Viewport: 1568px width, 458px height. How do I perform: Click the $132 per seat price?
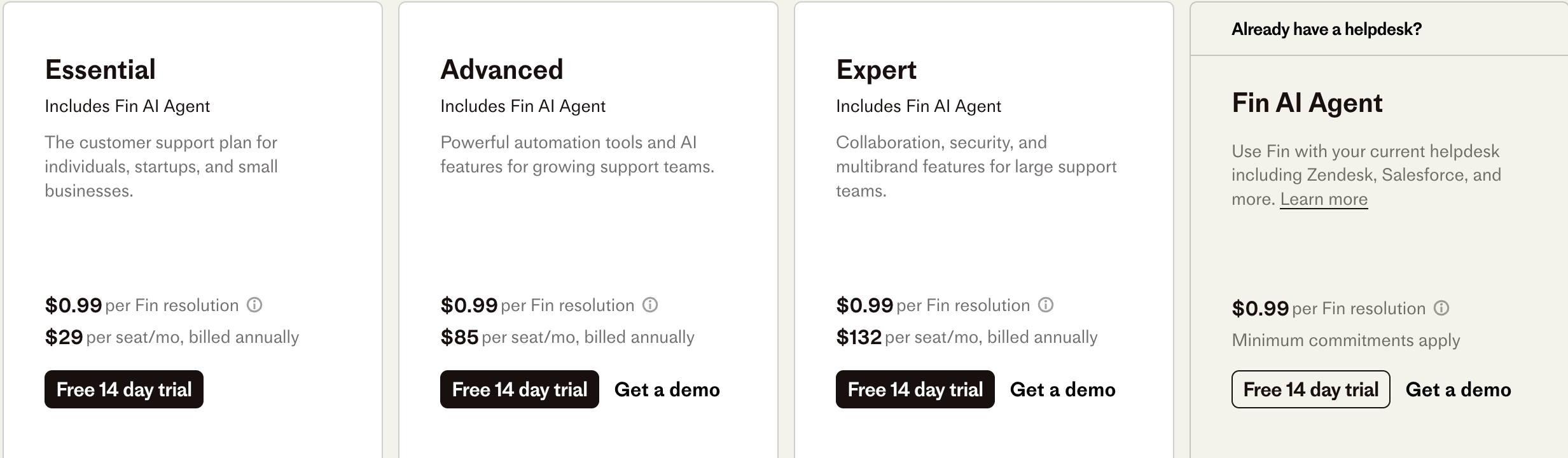(x=859, y=337)
